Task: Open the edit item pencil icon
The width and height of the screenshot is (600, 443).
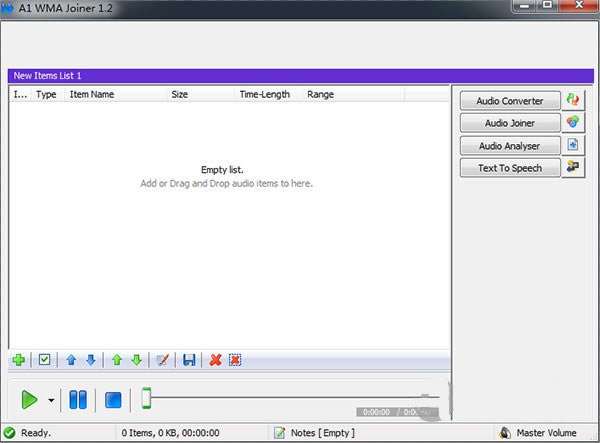Action: click(163, 360)
